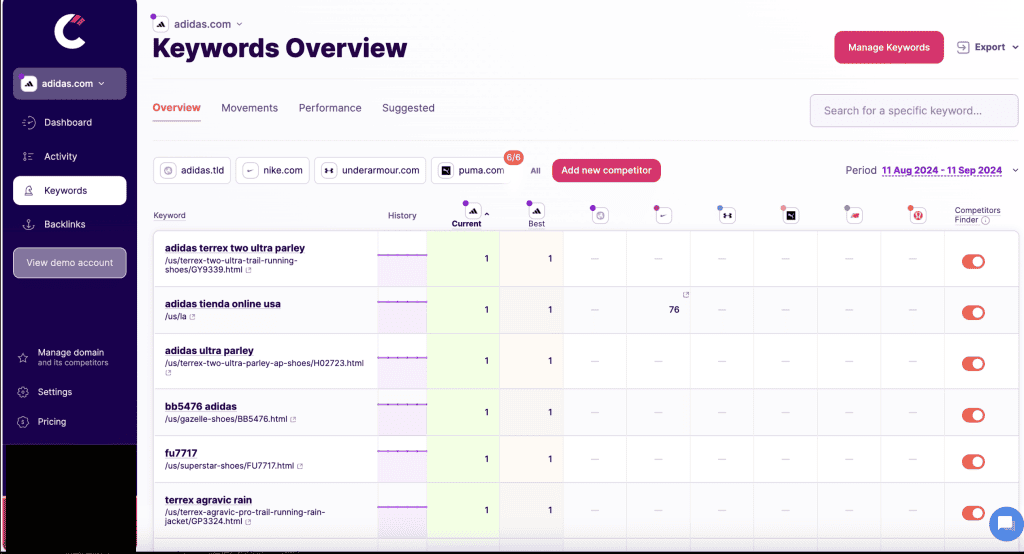Expand the adidas.com domain selector in sidebar
Viewport: 1024px width, 554px height.
tap(69, 84)
